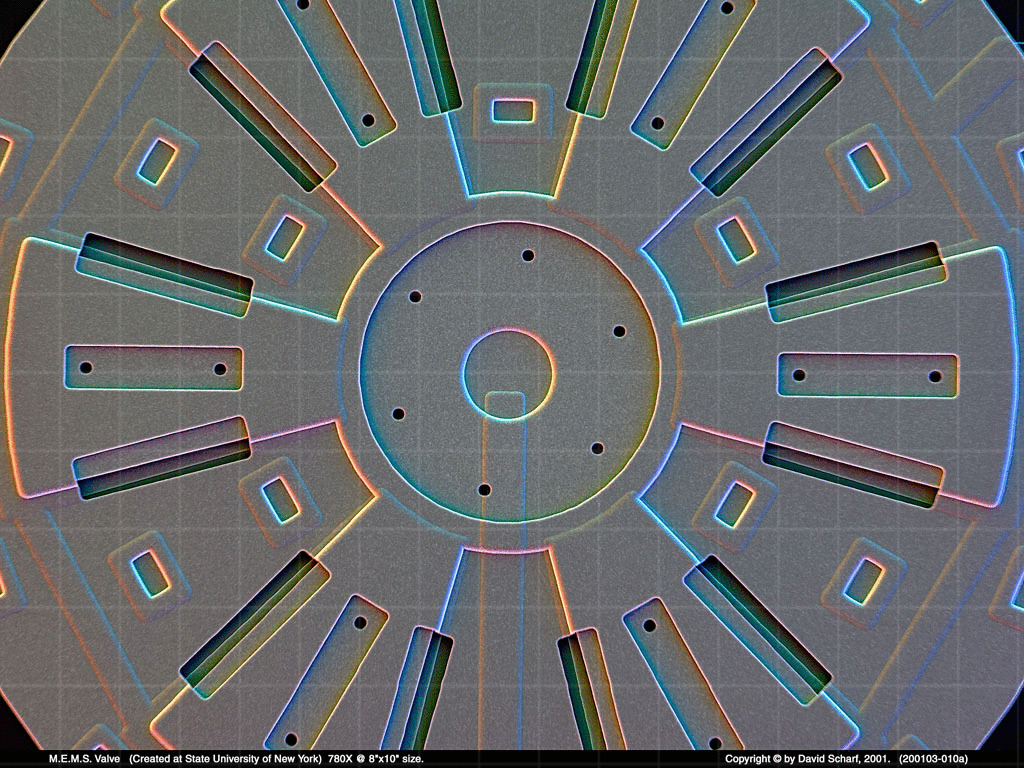Click the "780X @ 8"x10" size." text
This screenshot has width=1024, height=768.
(376, 759)
